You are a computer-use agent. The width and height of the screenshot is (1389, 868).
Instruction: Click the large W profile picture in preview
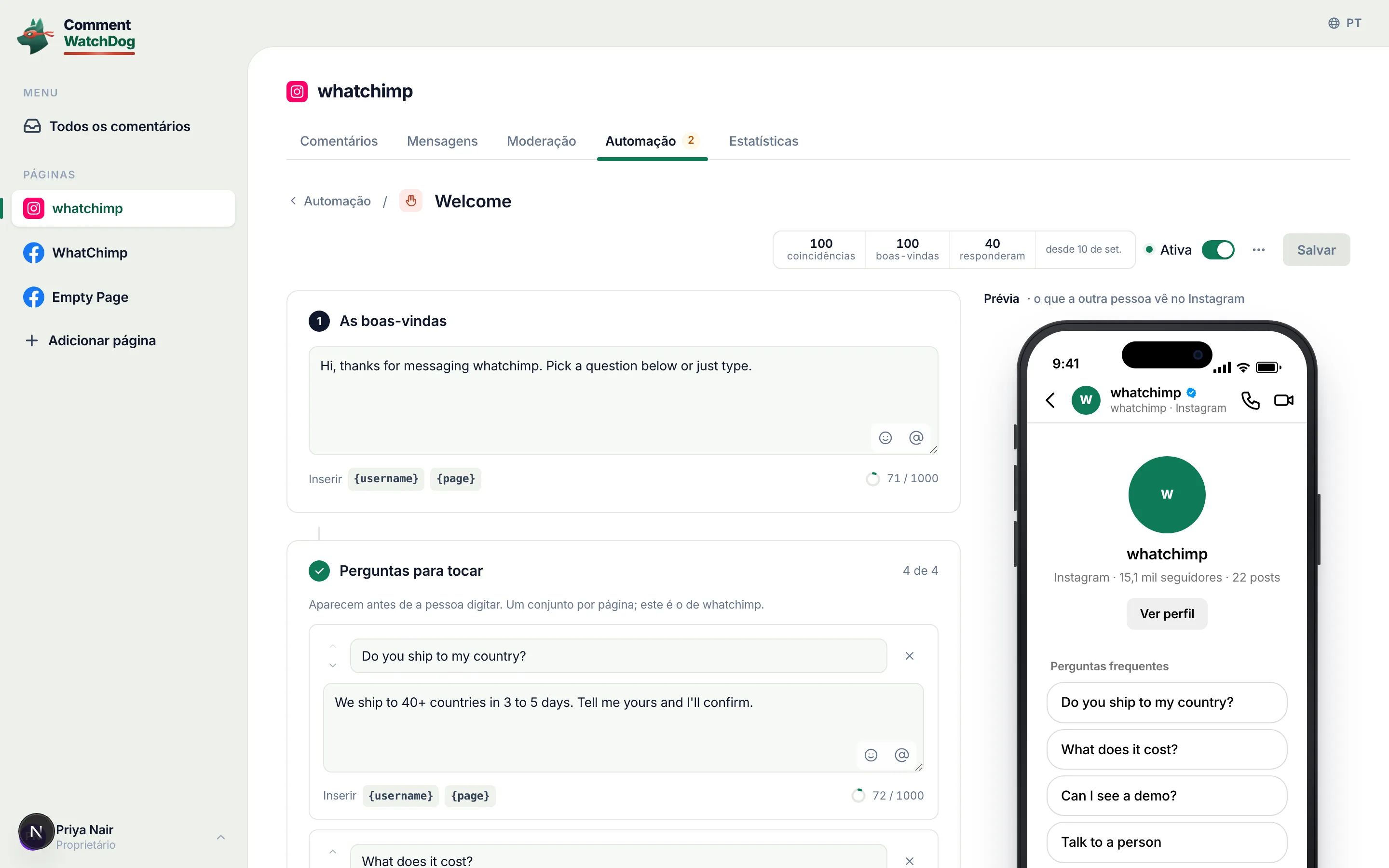pos(1167,495)
